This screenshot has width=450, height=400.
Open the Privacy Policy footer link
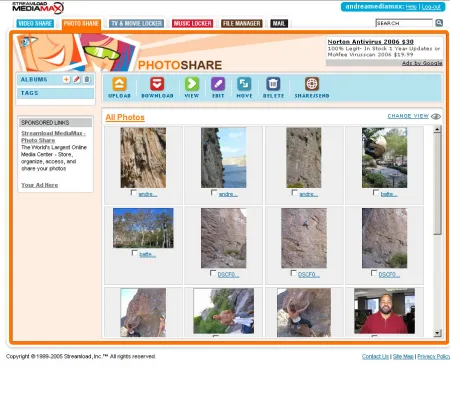(433, 356)
